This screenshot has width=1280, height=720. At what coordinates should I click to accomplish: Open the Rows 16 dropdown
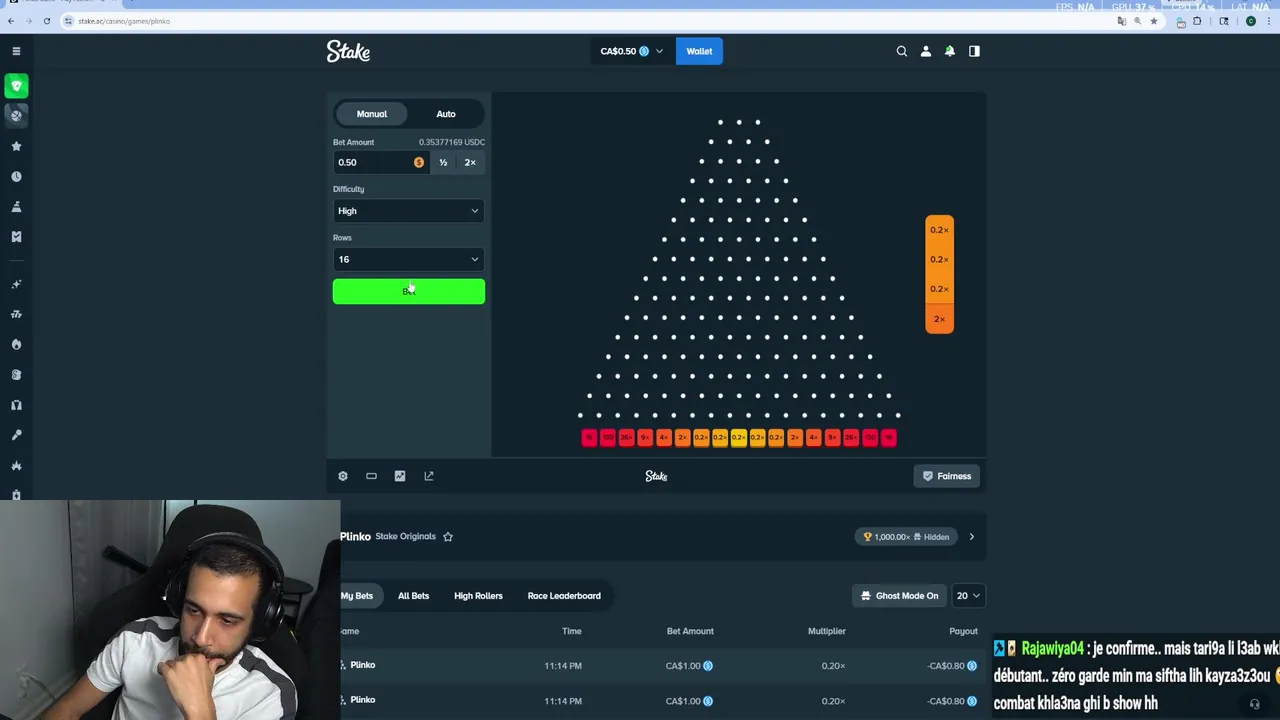[x=408, y=260]
